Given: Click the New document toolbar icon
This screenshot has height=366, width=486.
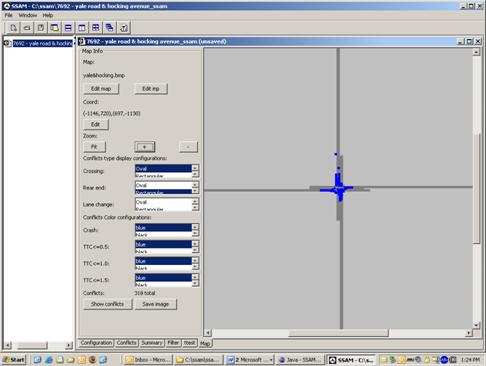Looking at the screenshot, I should 13,28.
